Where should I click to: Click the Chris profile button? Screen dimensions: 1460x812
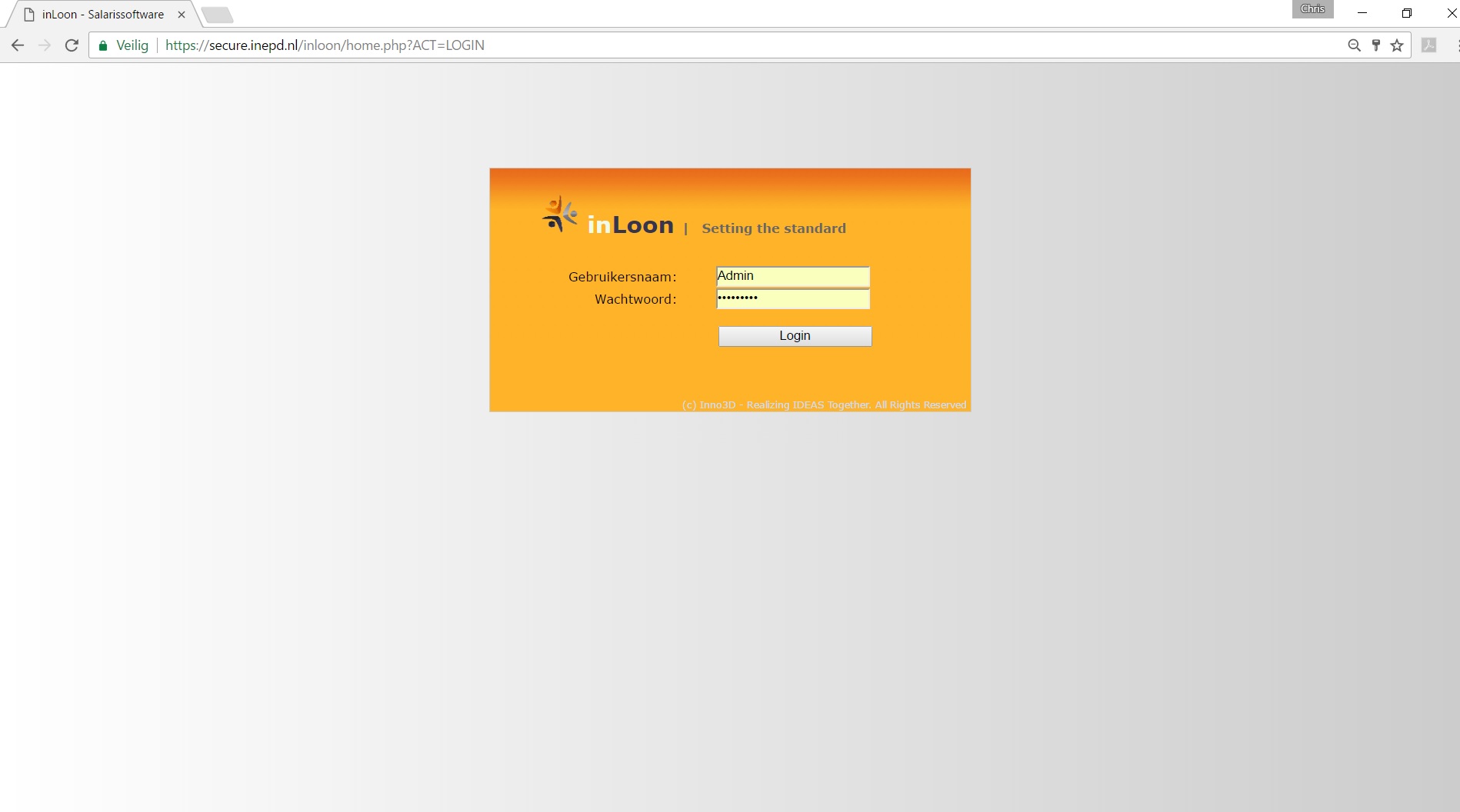(x=1312, y=9)
